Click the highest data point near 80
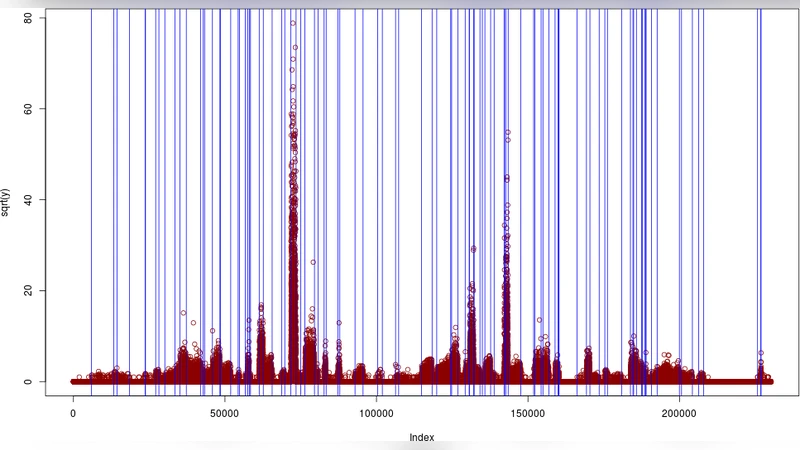 coord(292,23)
